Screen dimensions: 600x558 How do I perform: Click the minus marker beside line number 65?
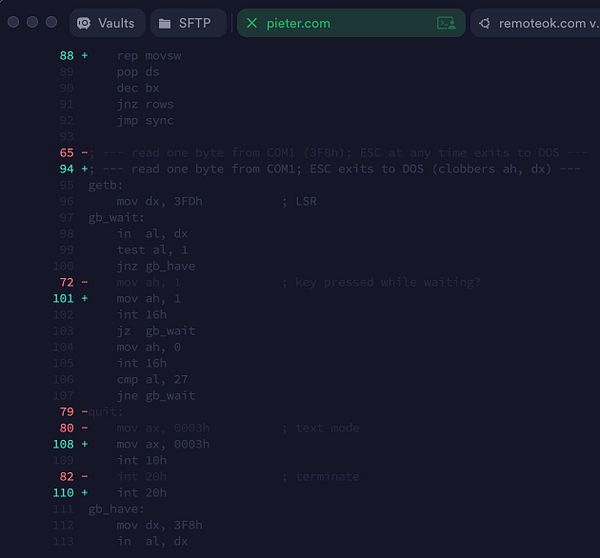click(85, 153)
